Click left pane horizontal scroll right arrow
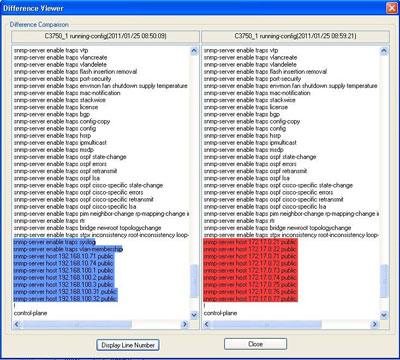This screenshot has width=400, height=360. tap(184, 324)
